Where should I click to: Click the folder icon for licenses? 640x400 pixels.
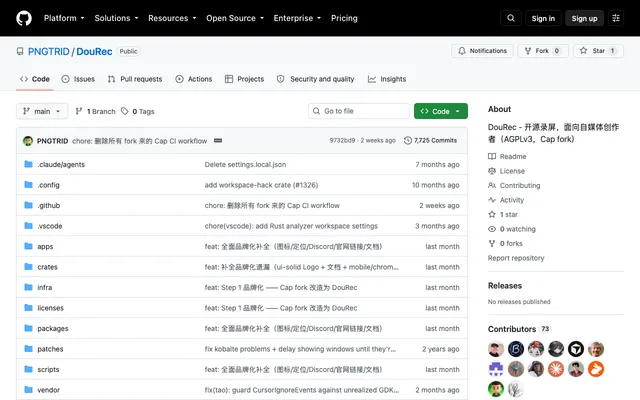point(28,307)
